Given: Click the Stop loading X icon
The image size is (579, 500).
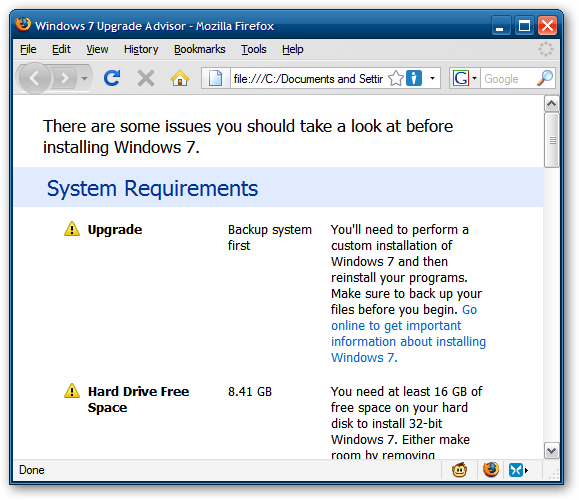Looking at the screenshot, I should point(146,78).
